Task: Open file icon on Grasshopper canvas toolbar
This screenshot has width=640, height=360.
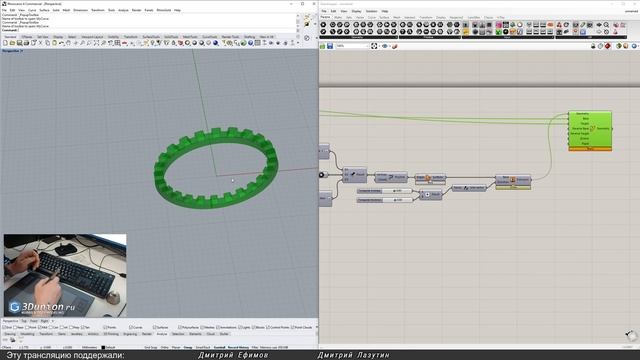Action: [x=322, y=46]
